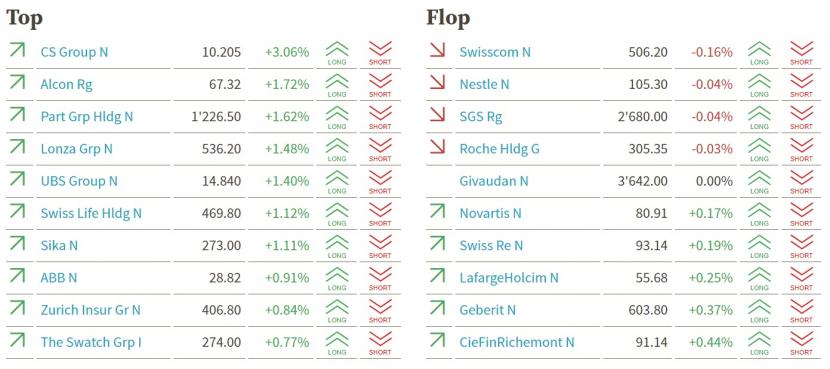Open the SGS Rg stock link
Screen dimensions: 830x369
click(x=481, y=117)
